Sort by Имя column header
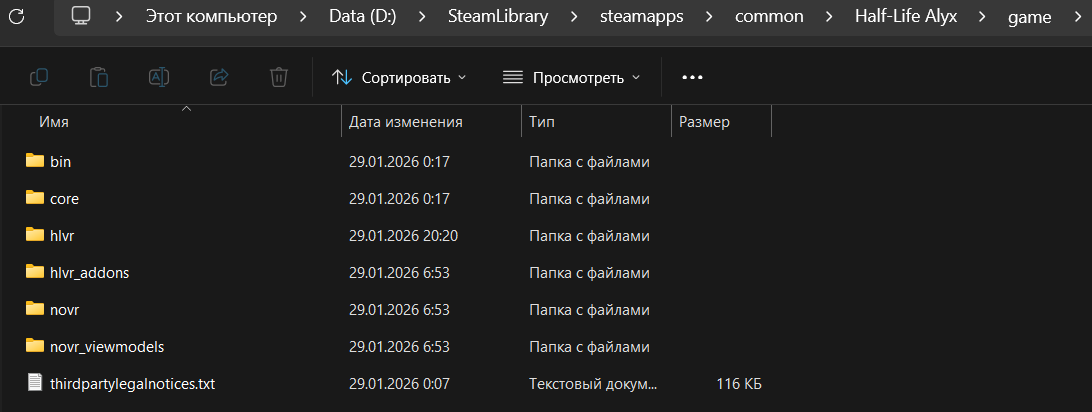Viewport: 1092px width, 412px height. (54, 122)
